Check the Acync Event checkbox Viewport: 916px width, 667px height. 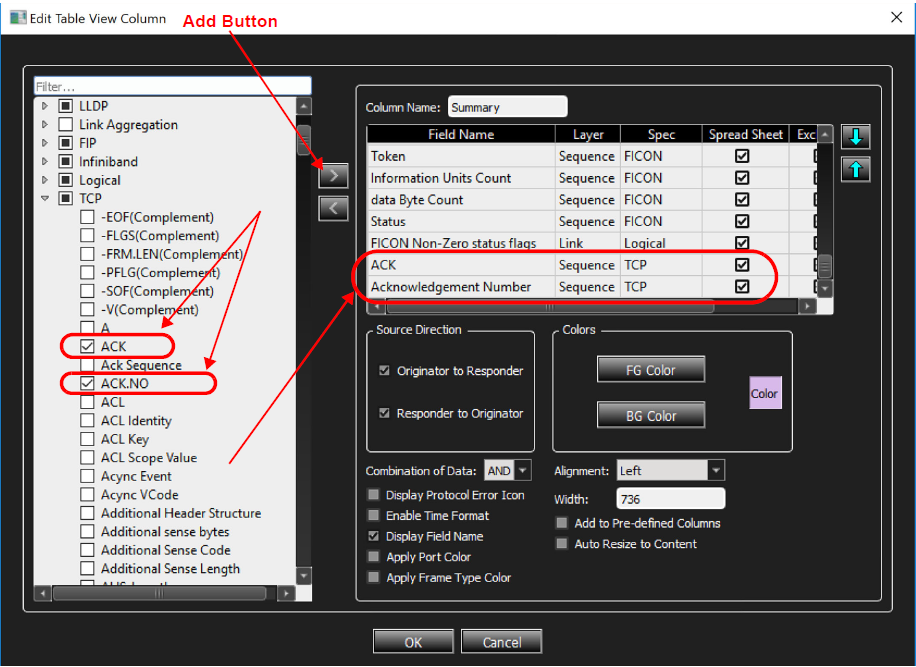point(87,476)
